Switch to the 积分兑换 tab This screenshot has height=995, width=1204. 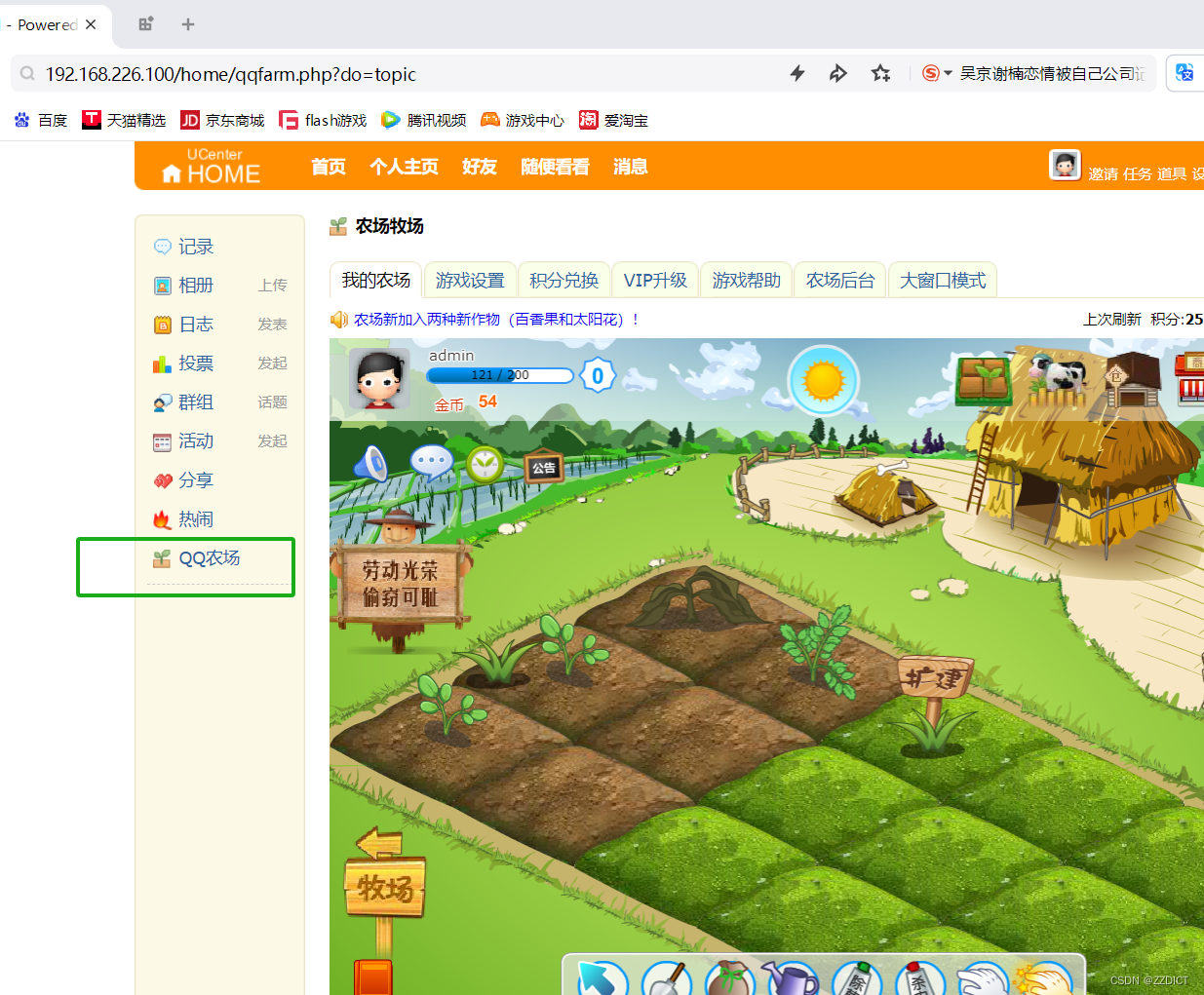point(564,281)
